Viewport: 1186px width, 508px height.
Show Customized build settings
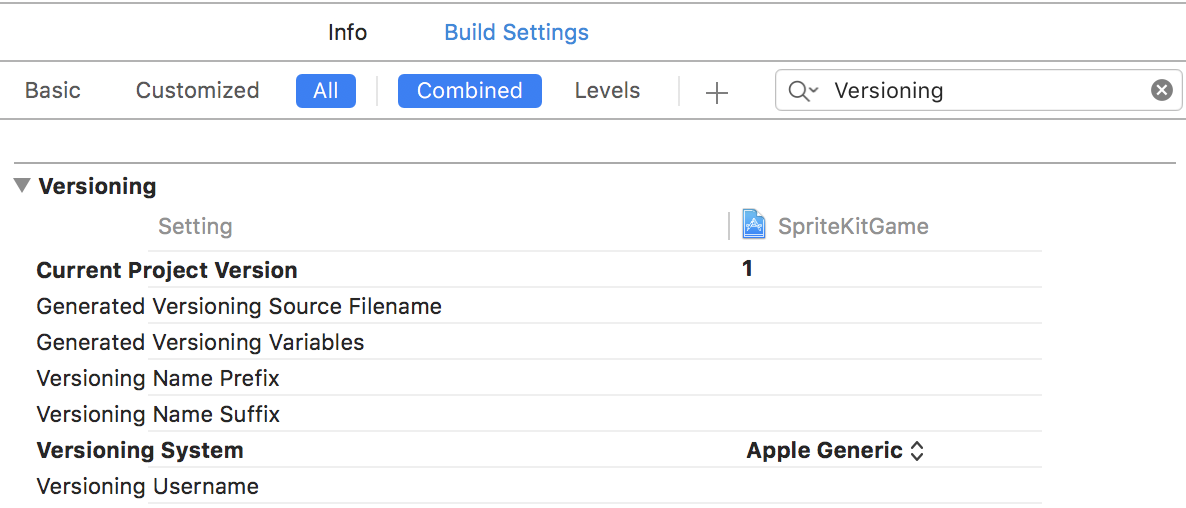point(197,91)
